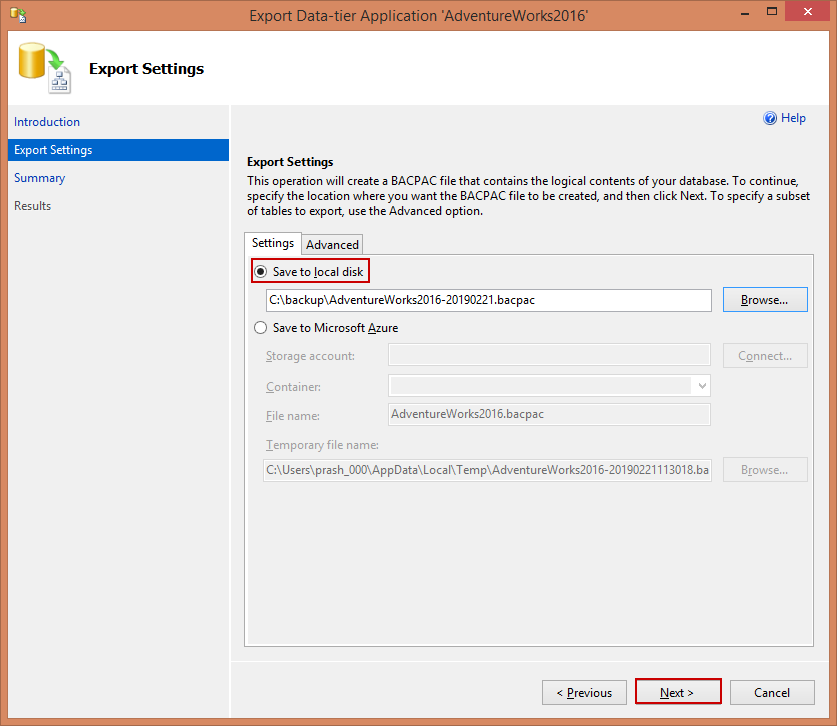837x726 pixels.
Task: Select Export Settings in the sidebar
Action: (x=53, y=150)
